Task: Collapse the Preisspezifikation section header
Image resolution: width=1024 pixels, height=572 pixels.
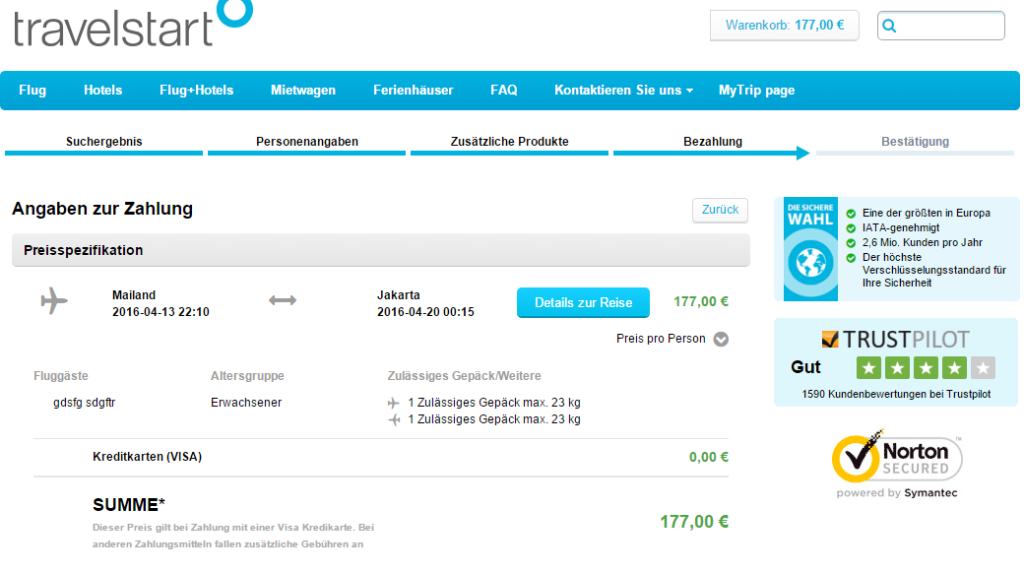Action: click(x=381, y=250)
